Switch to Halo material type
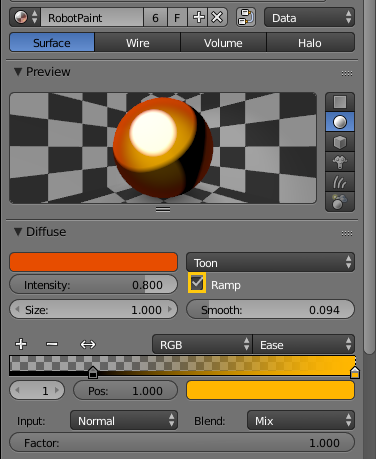Viewport: 376px width, 459px height. (310, 42)
